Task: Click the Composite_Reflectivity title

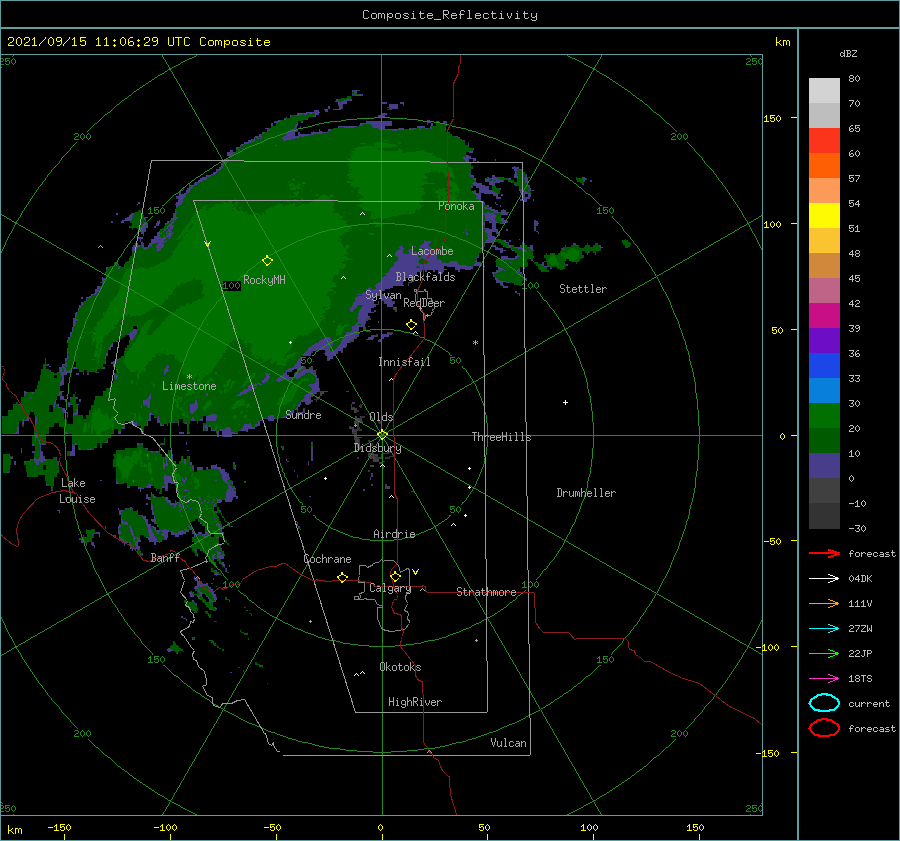Action: coord(449,15)
